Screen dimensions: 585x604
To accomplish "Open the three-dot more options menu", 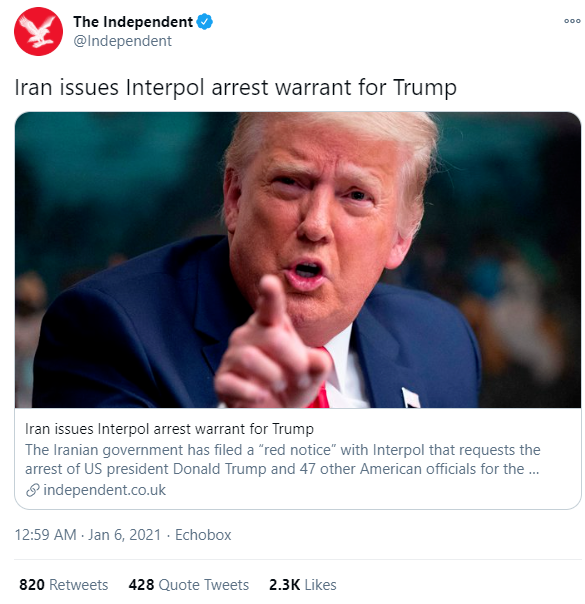I will click(572, 21).
